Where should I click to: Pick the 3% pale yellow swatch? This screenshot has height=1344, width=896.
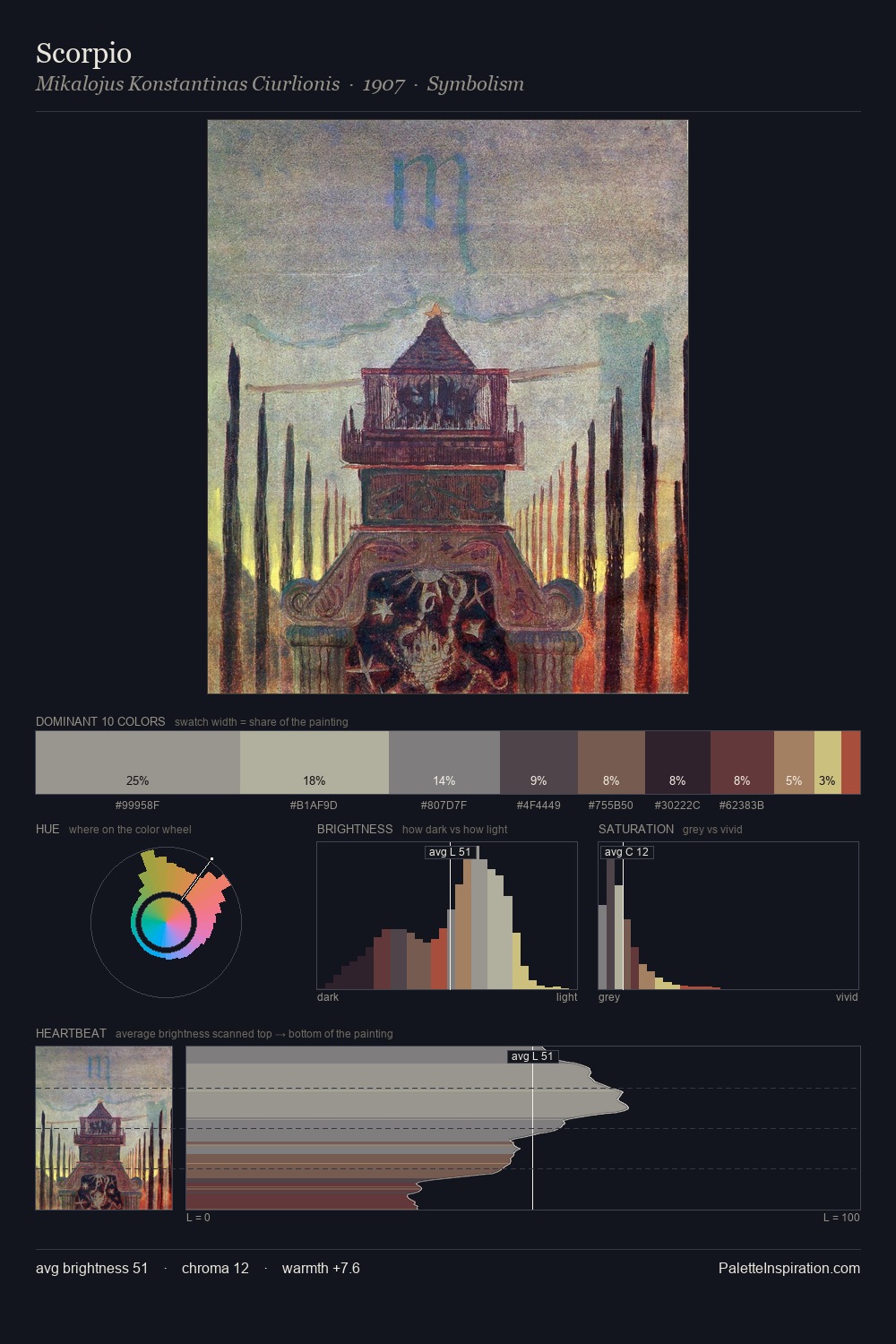point(828,762)
